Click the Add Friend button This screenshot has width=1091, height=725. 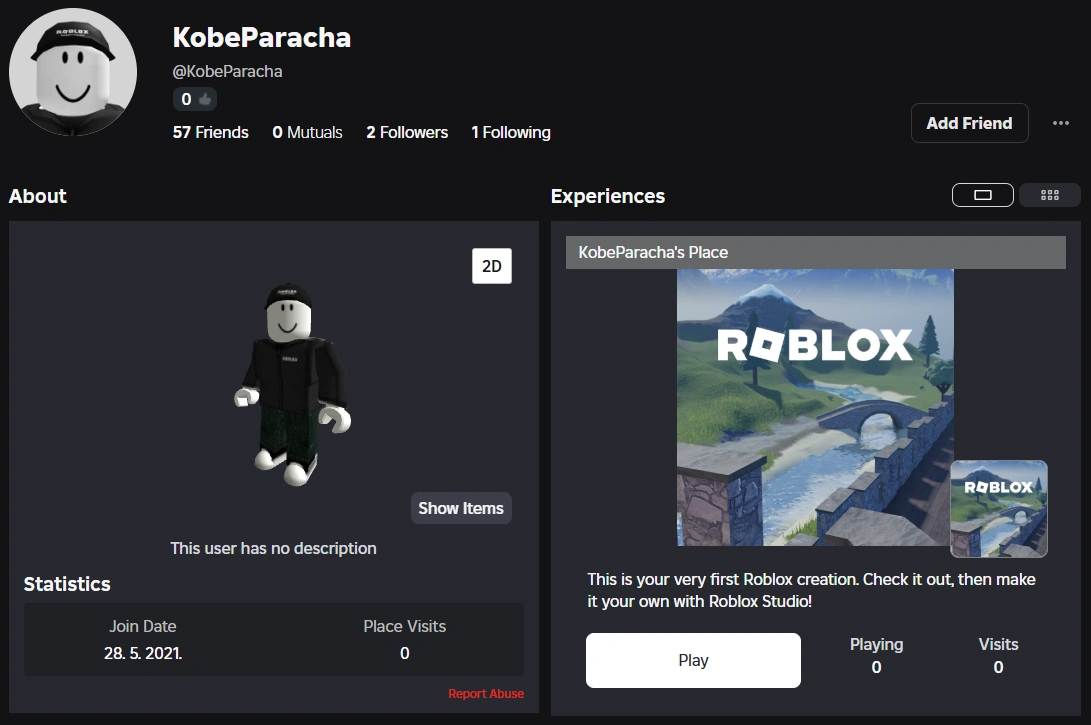[968, 123]
